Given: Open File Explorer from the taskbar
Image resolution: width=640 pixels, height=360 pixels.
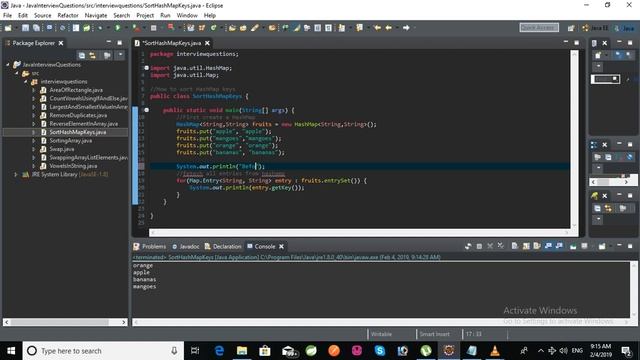Looking at the screenshot, I should (242, 351).
